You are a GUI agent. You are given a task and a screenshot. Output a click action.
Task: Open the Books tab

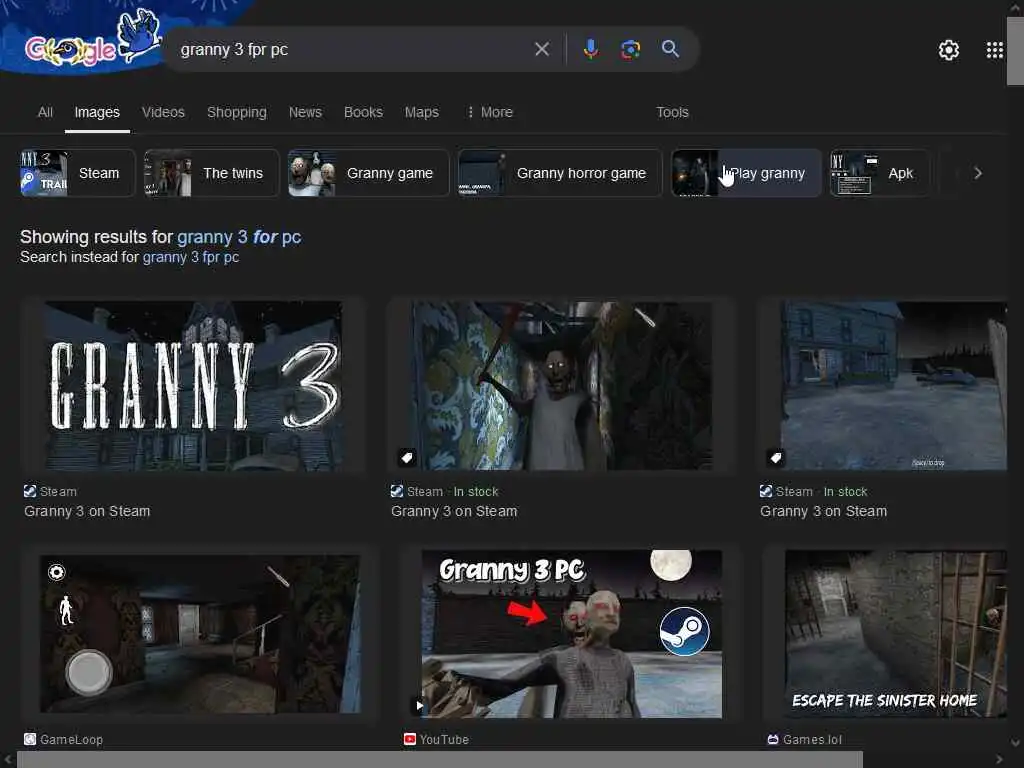[x=363, y=112]
